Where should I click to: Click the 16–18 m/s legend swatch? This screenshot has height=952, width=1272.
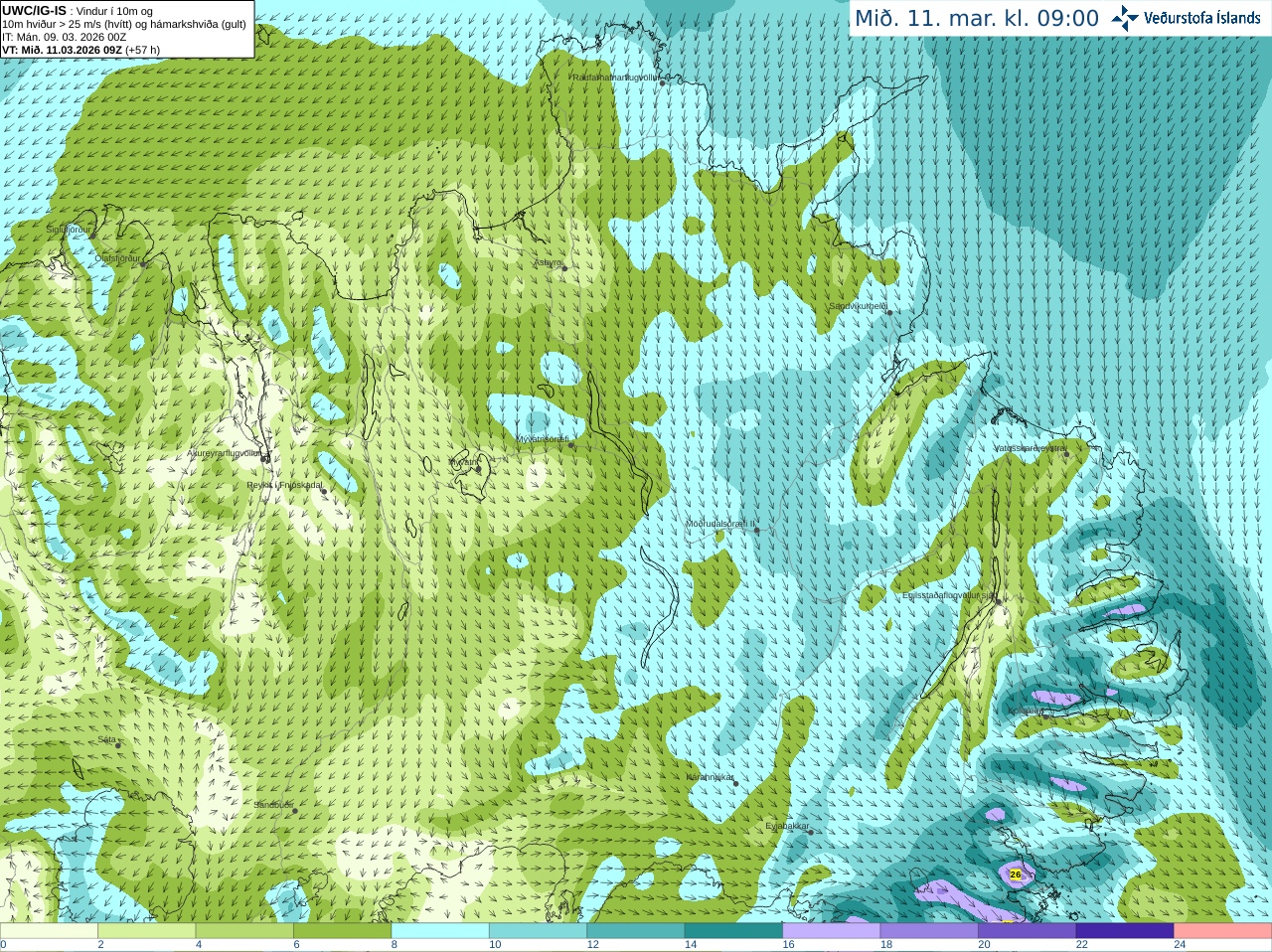pos(832,931)
